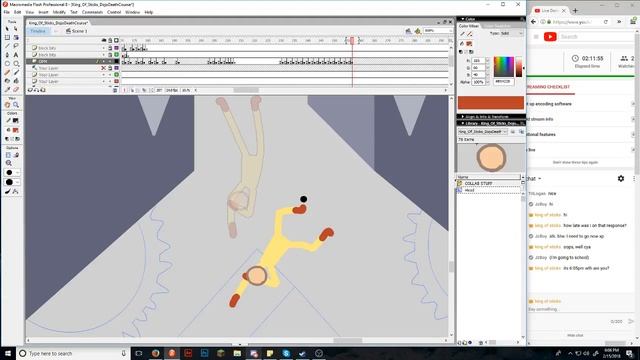The image size is (640, 360).
Task: Open the Alpha value slider arrow
Action: (488, 82)
